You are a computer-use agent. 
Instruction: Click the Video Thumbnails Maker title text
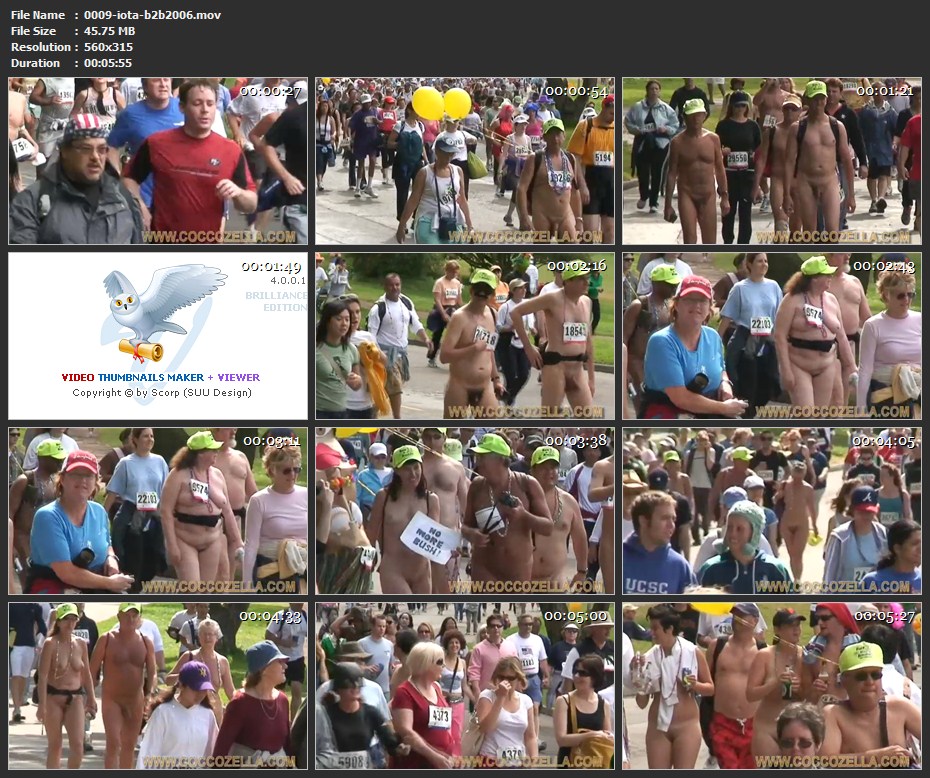(x=160, y=377)
